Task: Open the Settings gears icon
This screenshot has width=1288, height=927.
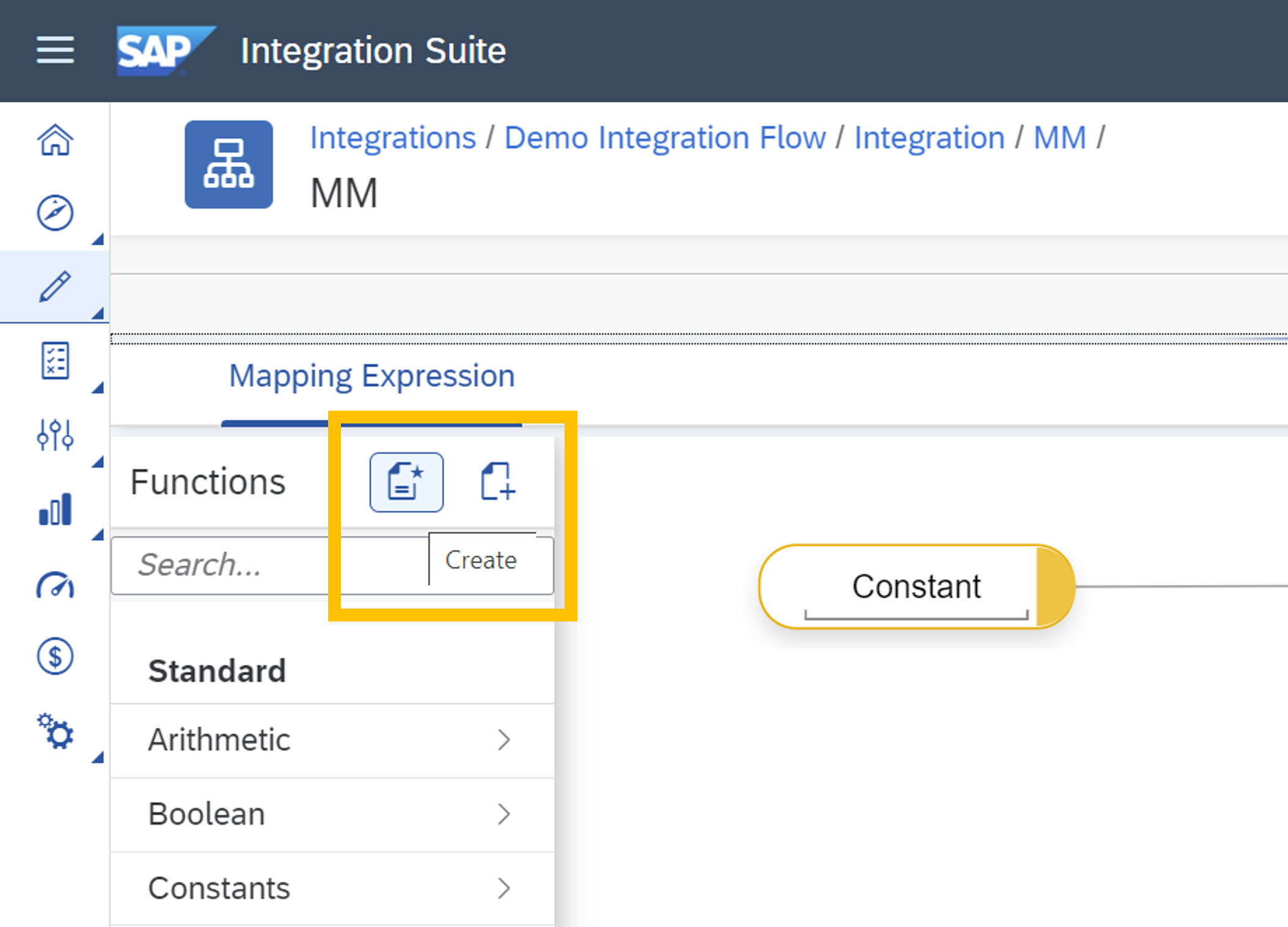Action: tap(55, 731)
